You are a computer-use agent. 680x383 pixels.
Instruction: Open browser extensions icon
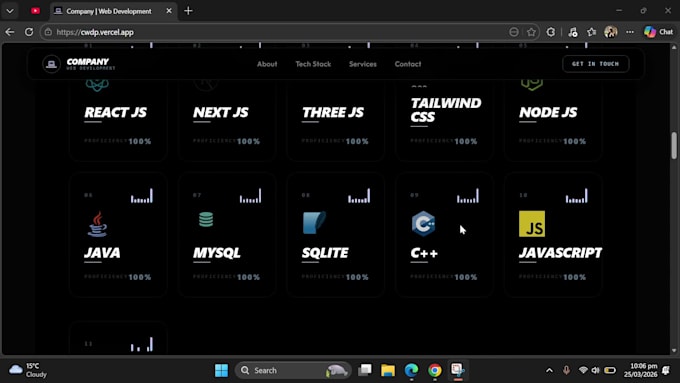(x=551, y=32)
